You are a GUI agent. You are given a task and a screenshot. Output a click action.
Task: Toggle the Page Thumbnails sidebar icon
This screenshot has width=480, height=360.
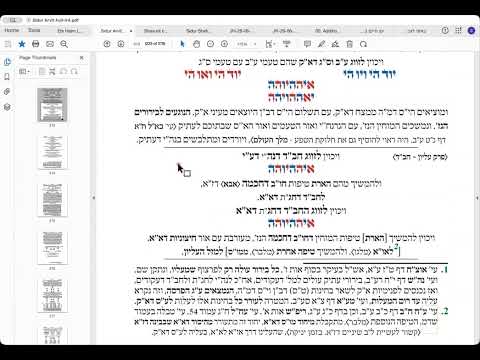pyautogui.click(x=7, y=62)
